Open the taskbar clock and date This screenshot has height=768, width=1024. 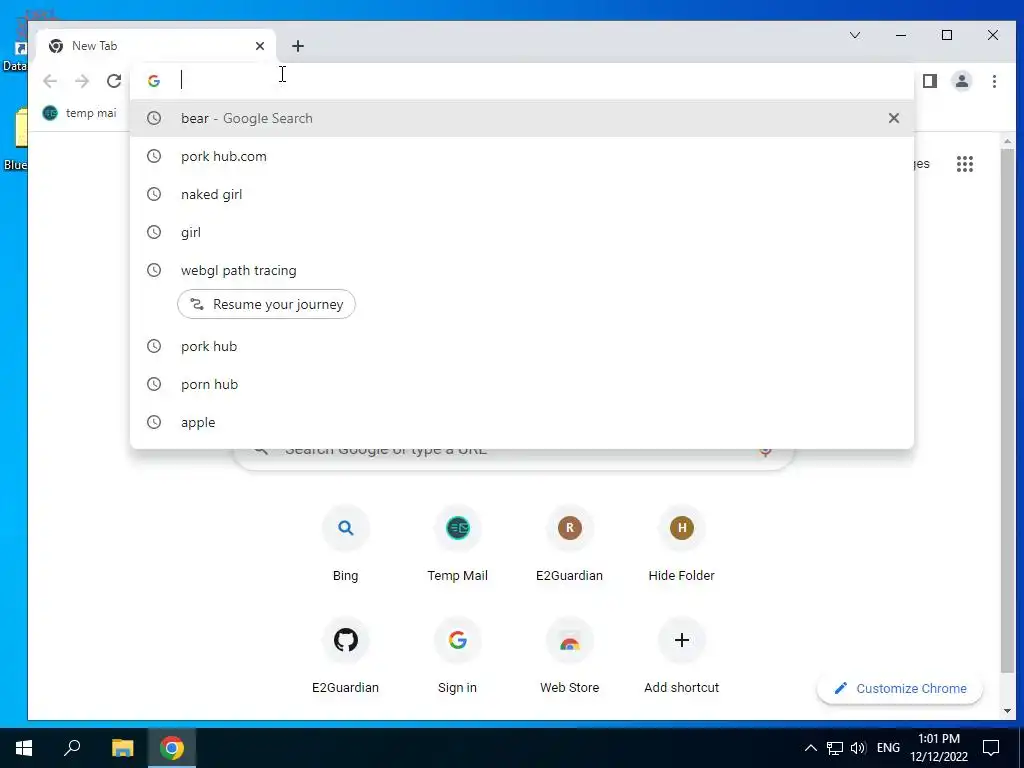939,748
